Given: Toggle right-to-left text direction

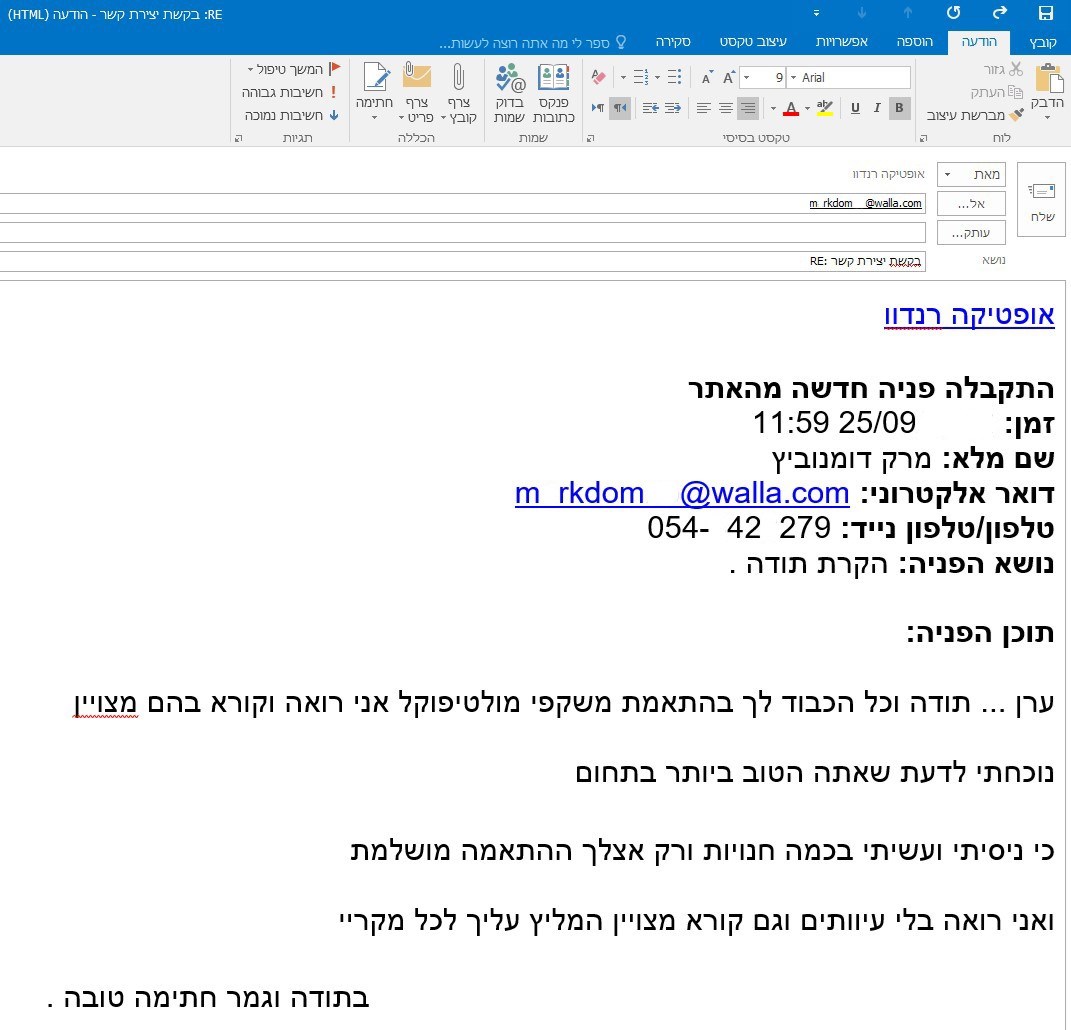Looking at the screenshot, I should pyautogui.click(x=620, y=108).
